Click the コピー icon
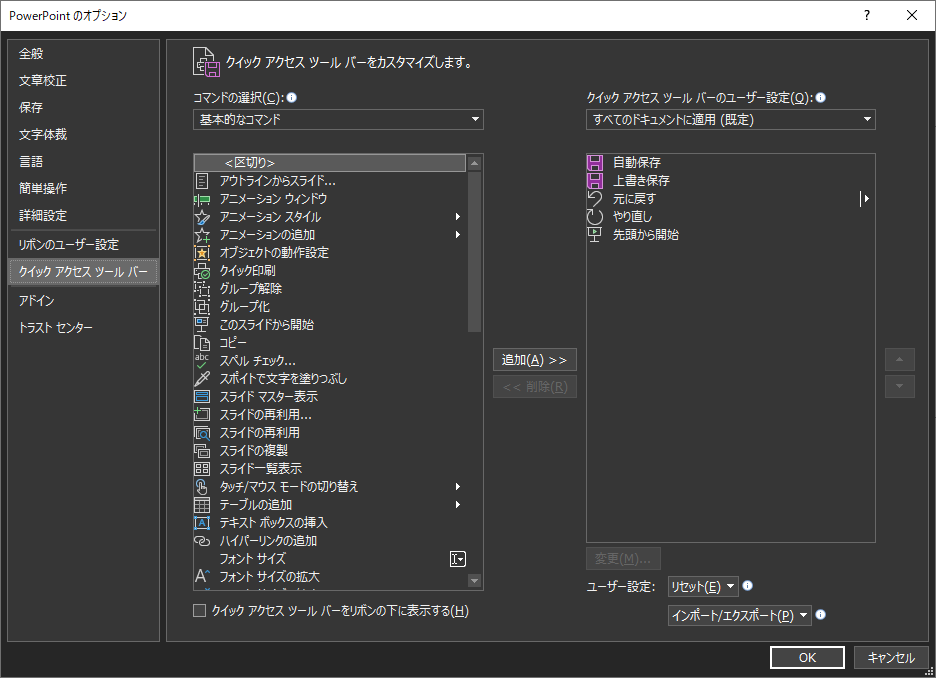The height and width of the screenshot is (678, 936). tap(202, 343)
